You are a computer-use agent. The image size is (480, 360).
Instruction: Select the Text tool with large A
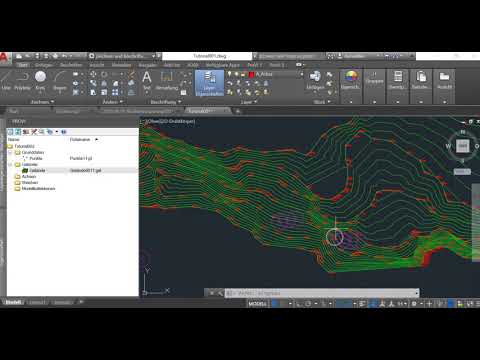click(147, 80)
